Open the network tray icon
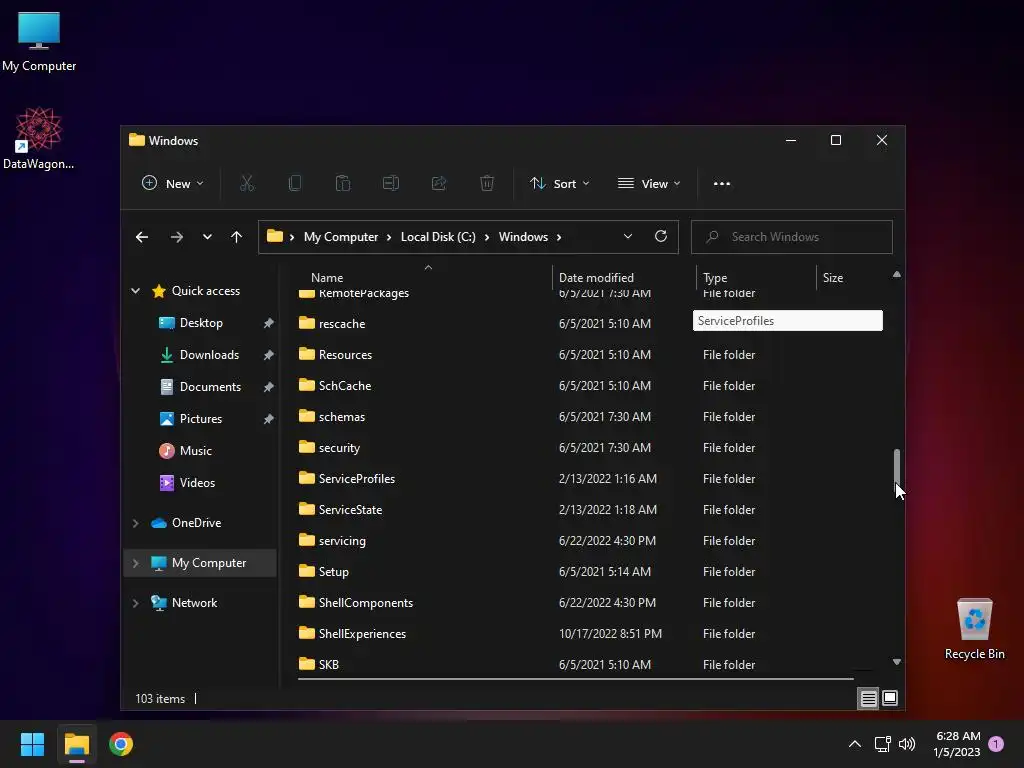The width and height of the screenshot is (1024, 768). 882,744
